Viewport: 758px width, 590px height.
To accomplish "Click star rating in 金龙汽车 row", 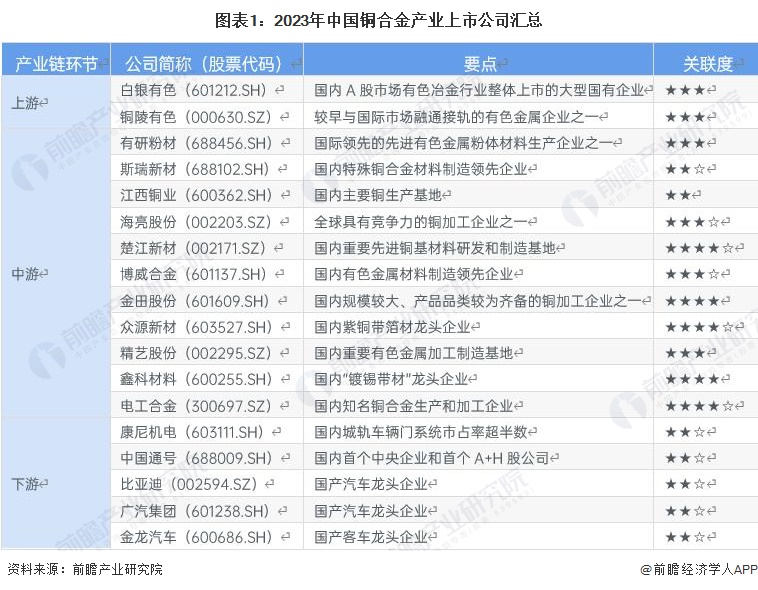I will pyautogui.click(x=685, y=537).
